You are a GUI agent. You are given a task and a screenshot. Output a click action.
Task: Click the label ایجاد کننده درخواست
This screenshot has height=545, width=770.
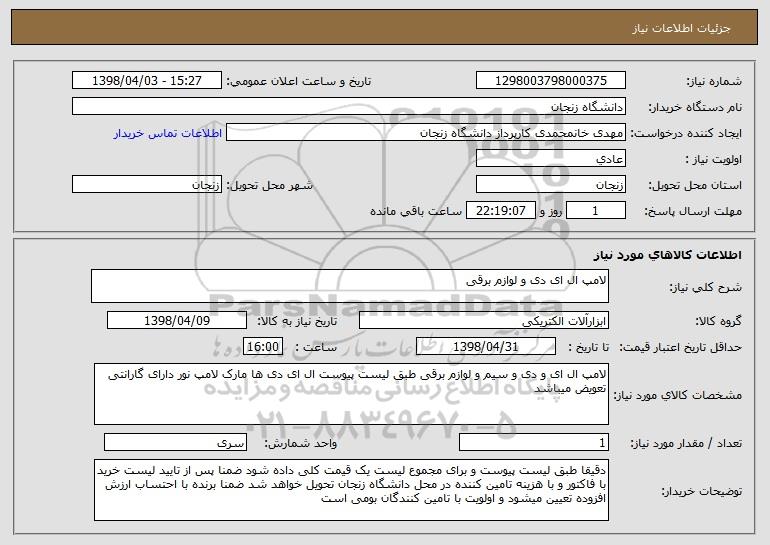686,133
